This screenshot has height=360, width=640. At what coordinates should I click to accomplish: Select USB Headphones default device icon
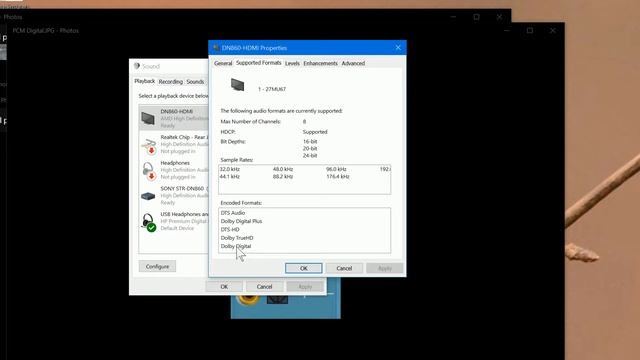point(149,222)
